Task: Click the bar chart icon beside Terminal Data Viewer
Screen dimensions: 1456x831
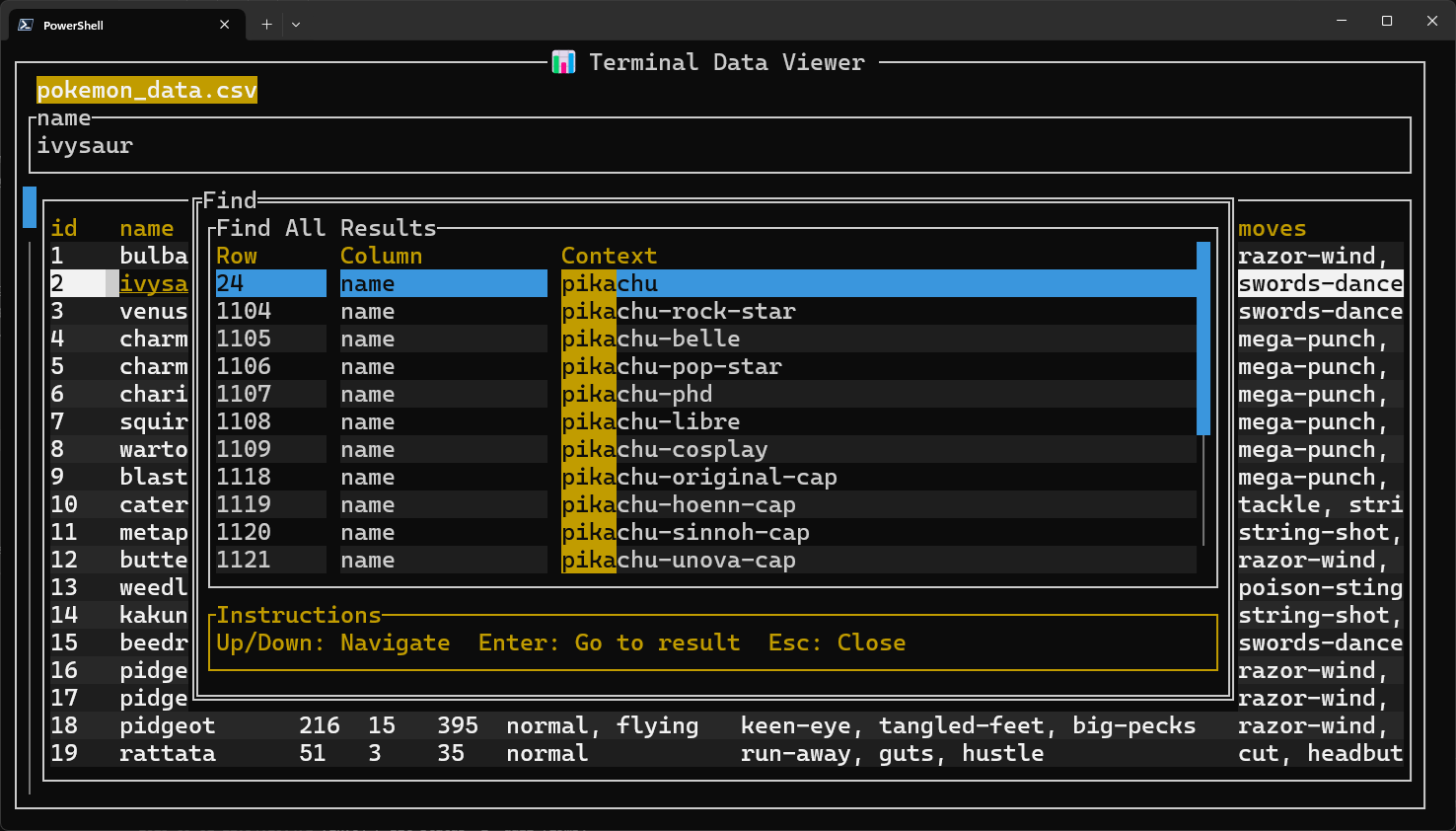Action: coord(563,62)
